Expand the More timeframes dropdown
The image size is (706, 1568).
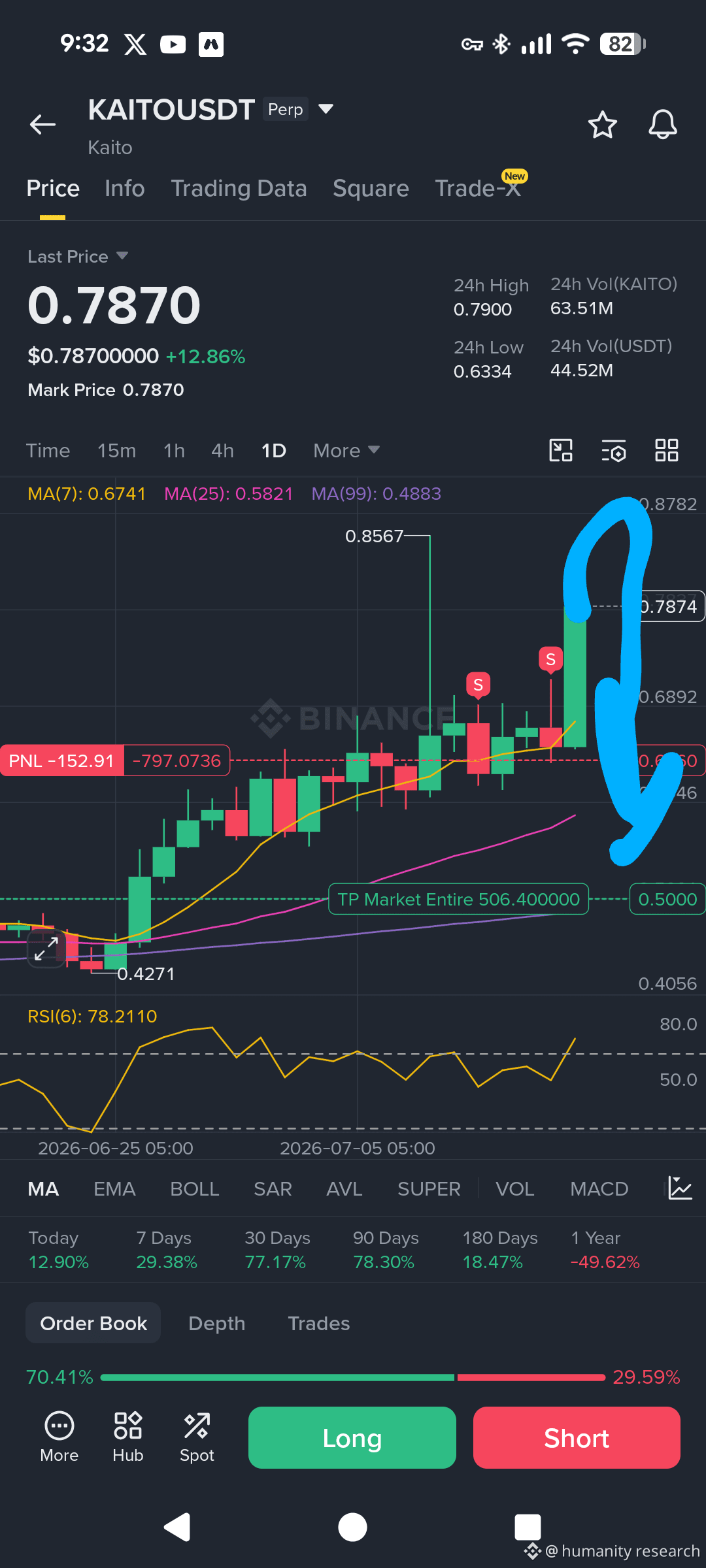(x=346, y=450)
